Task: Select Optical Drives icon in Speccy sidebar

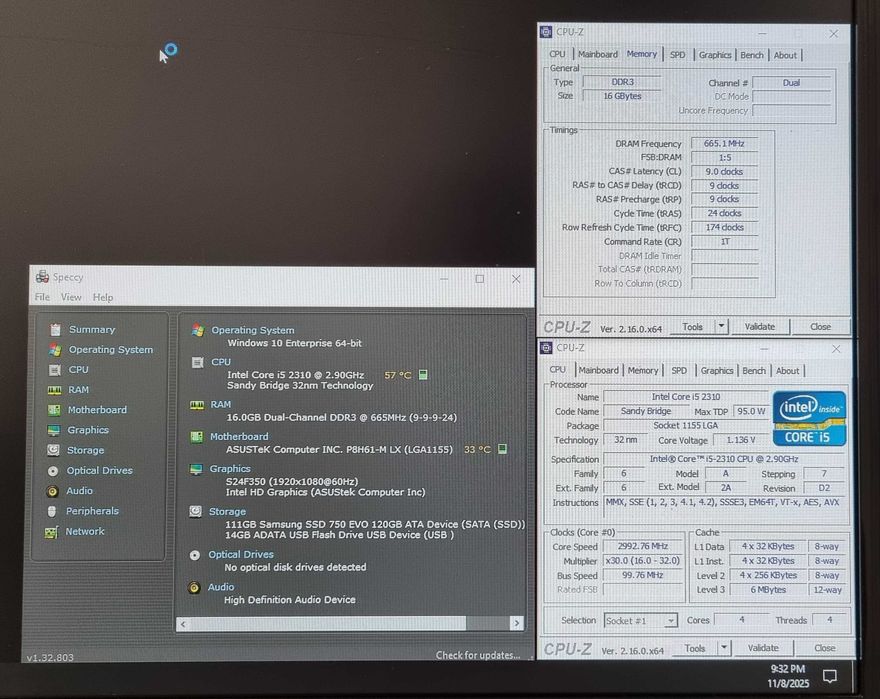Action: coord(53,471)
